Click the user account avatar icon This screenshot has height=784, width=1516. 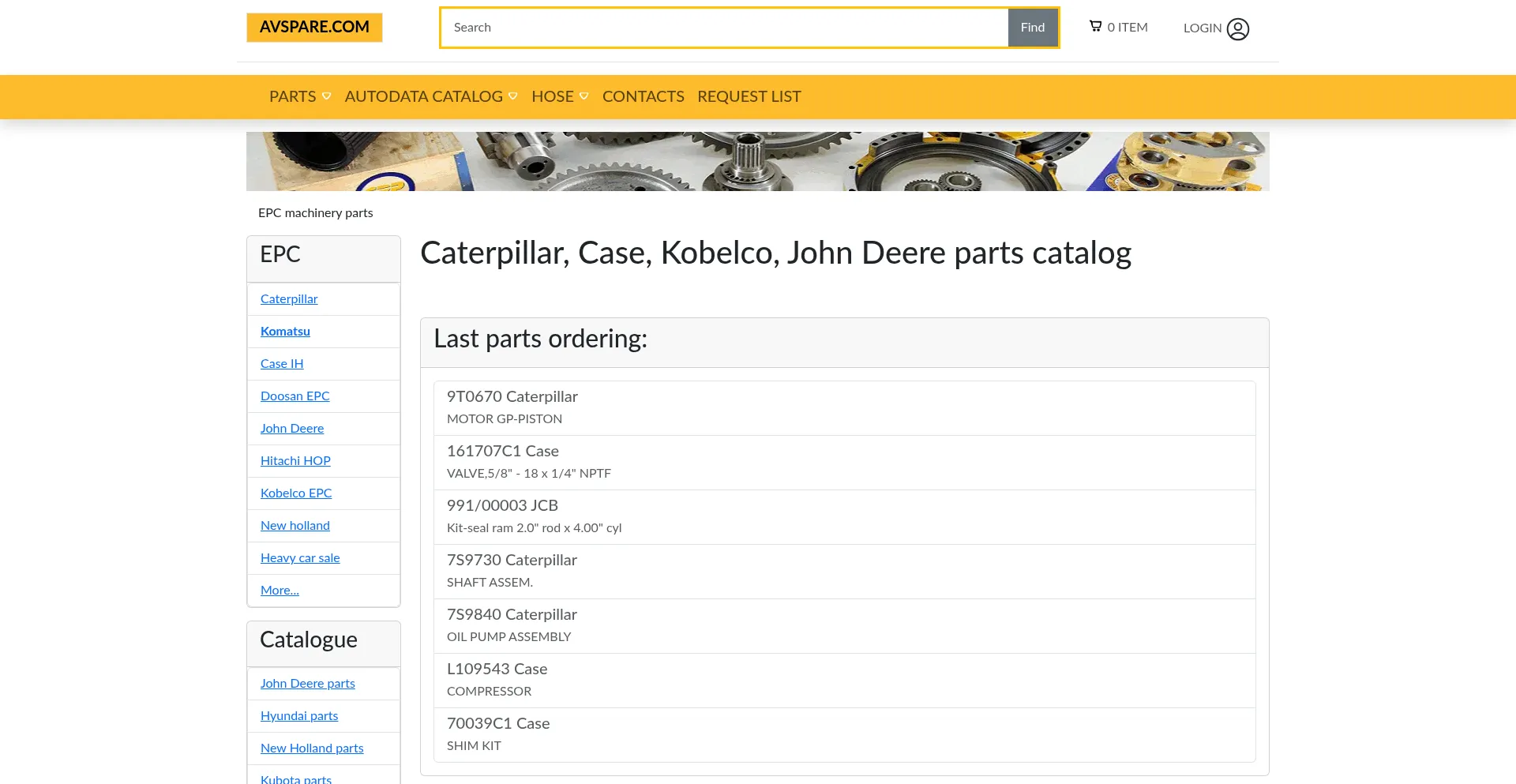coord(1238,29)
